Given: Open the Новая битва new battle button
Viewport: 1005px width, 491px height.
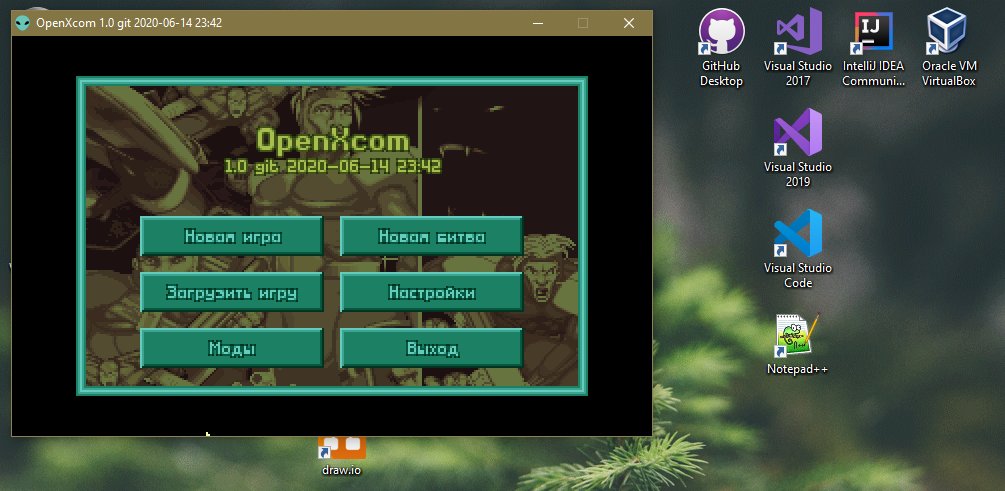Looking at the screenshot, I should click(x=431, y=236).
